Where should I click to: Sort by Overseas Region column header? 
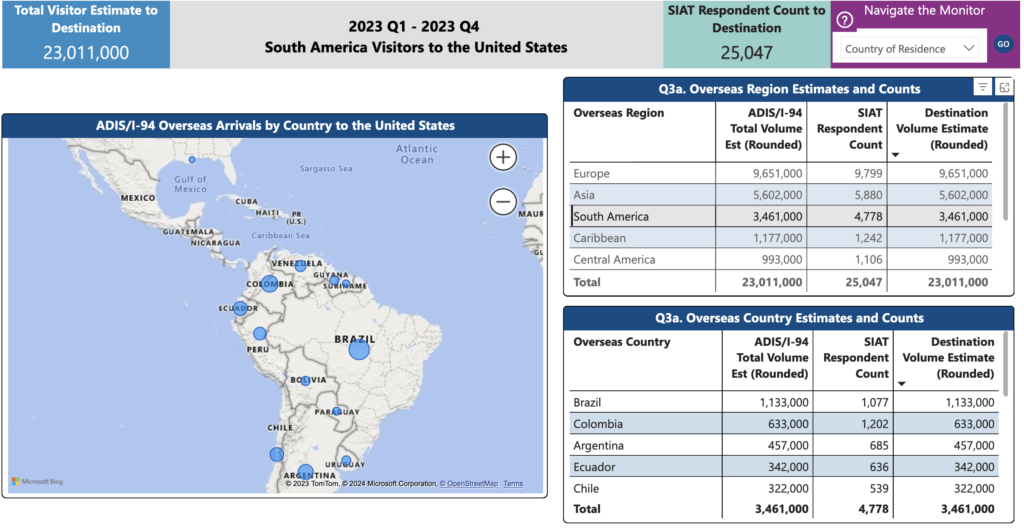tap(618, 113)
